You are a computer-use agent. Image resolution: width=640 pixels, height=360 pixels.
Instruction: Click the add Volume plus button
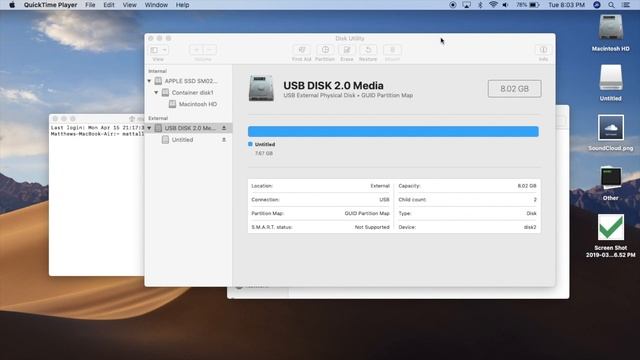196,50
